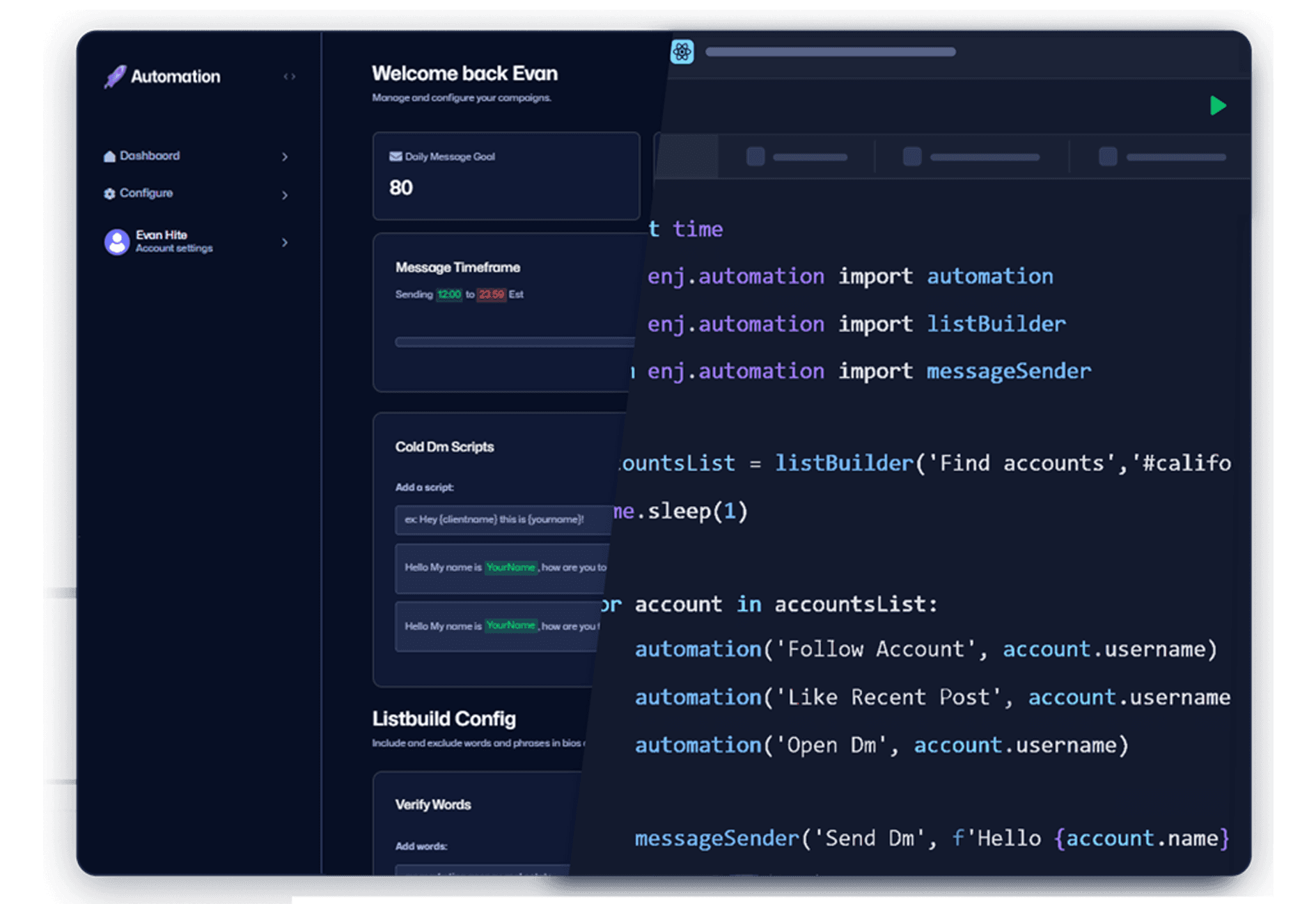
Task: Open Account settings
Action: tap(174, 248)
